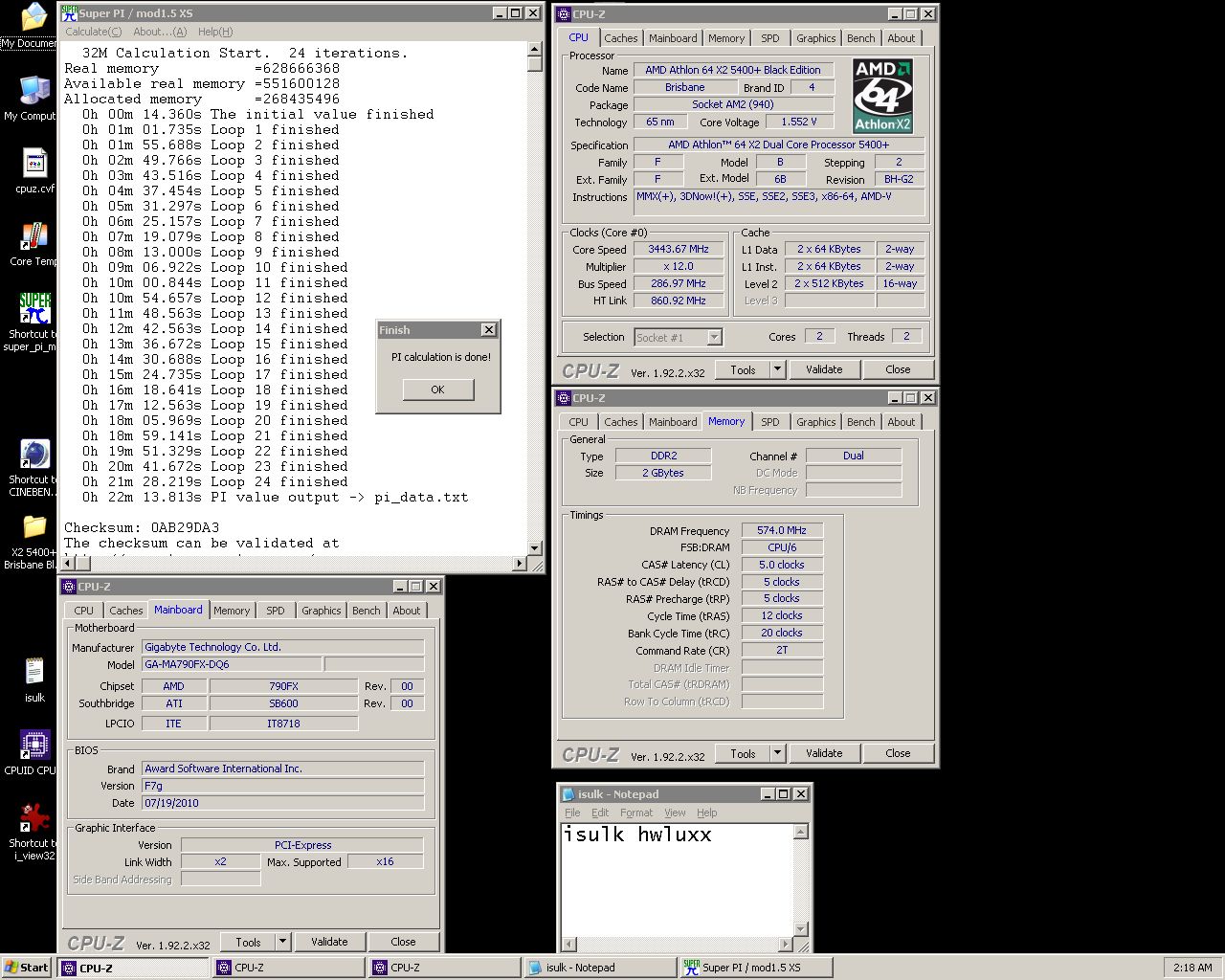Close the Finish dialog with X
The height and width of the screenshot is (980, 1225).
(x=488, y=329)
